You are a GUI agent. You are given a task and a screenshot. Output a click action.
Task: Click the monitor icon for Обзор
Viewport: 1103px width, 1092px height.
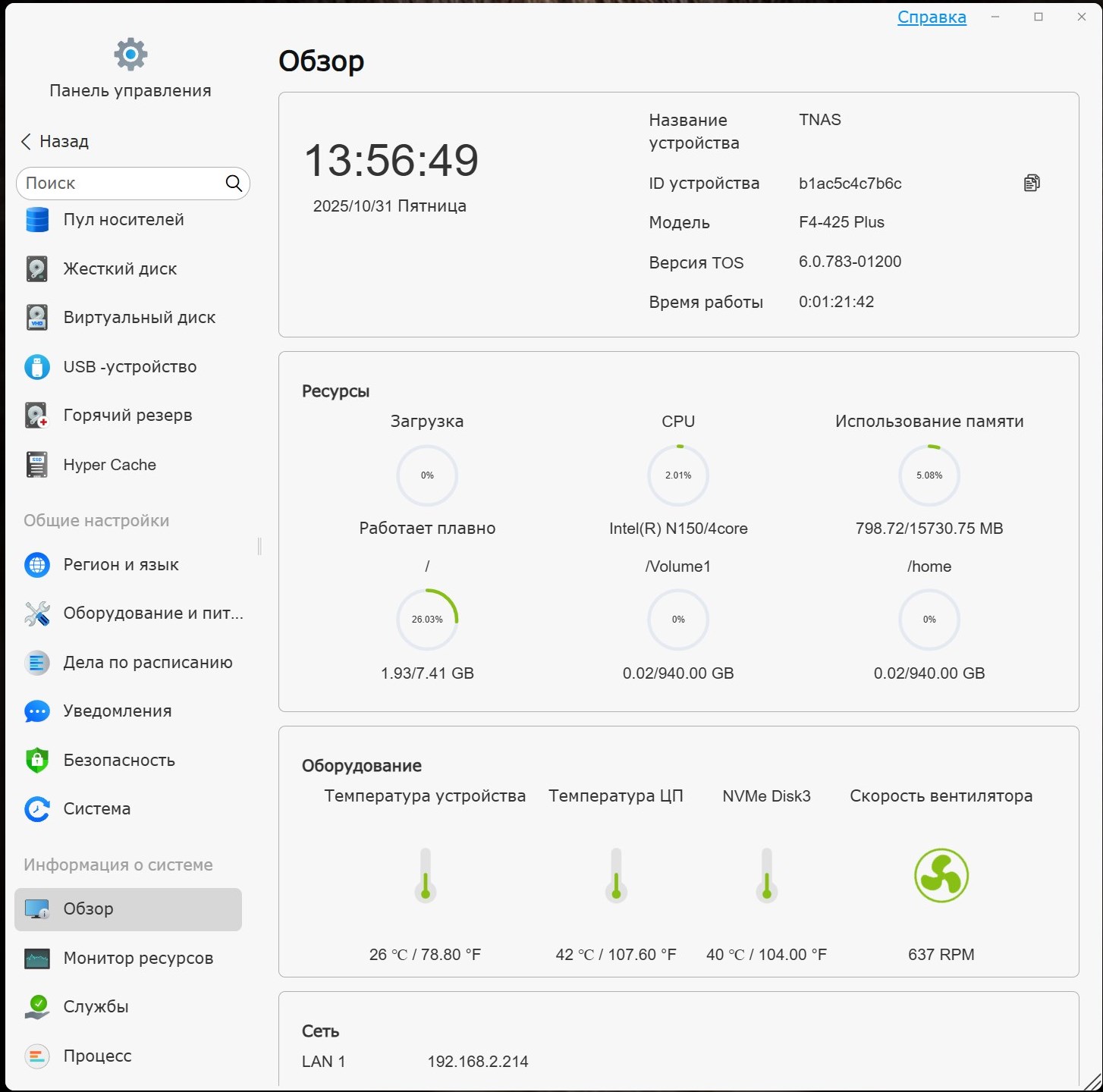click(x=37, y=909)
